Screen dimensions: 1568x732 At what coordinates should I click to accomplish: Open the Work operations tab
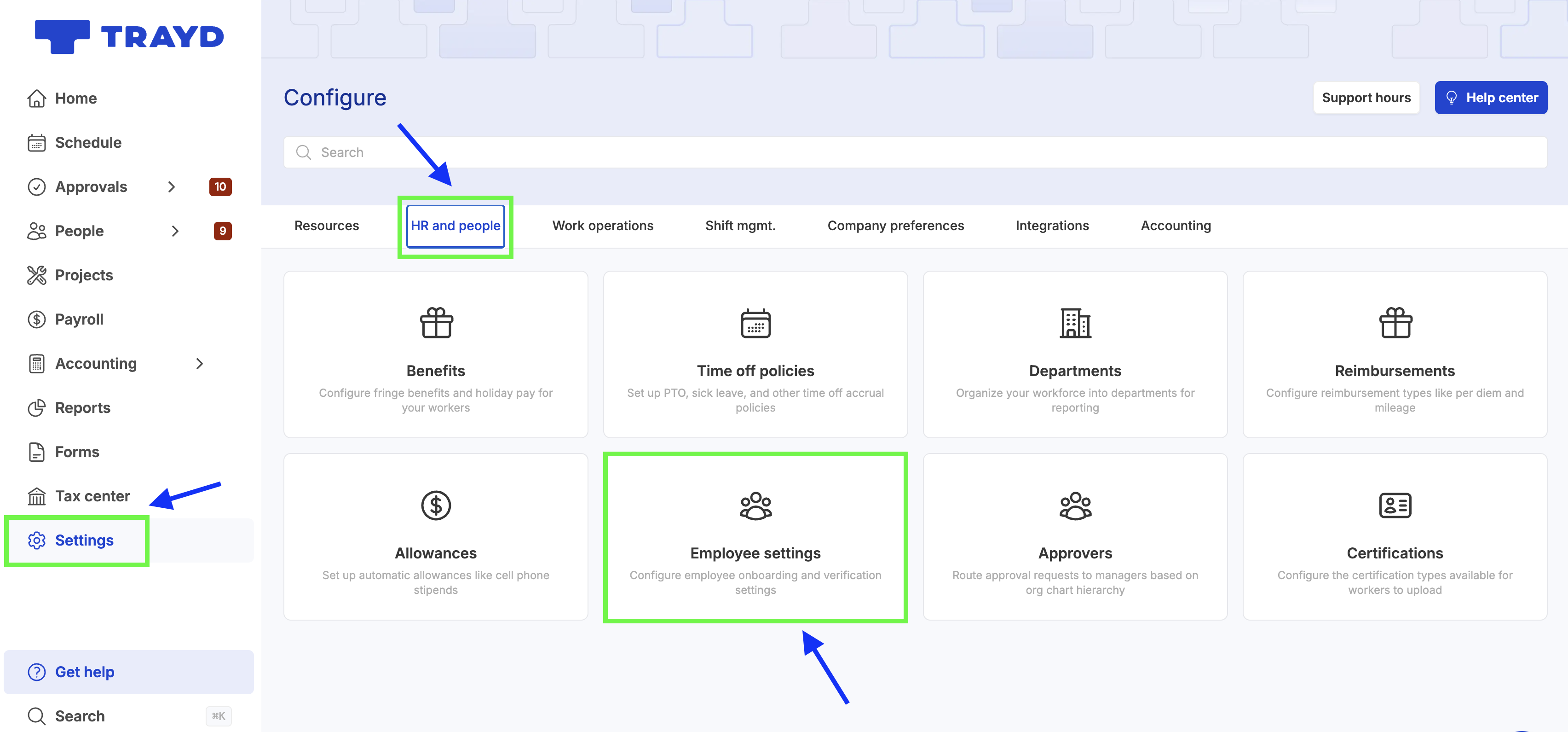(603, 226)
